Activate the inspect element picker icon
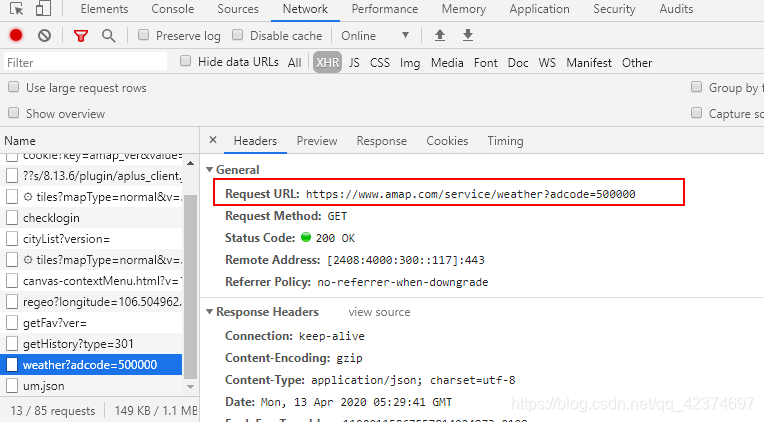 17,9
